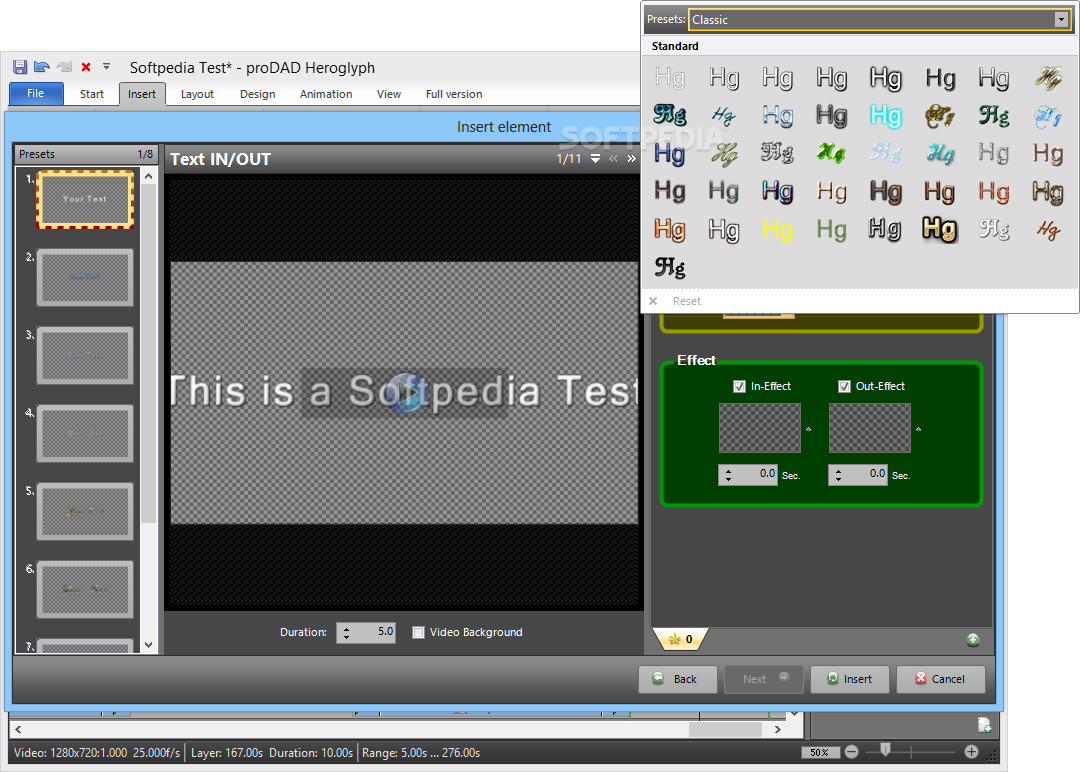Click the Out-Effect preview thumbnail
Viewport: 1080px width, 772px height.
coord(869,428)
